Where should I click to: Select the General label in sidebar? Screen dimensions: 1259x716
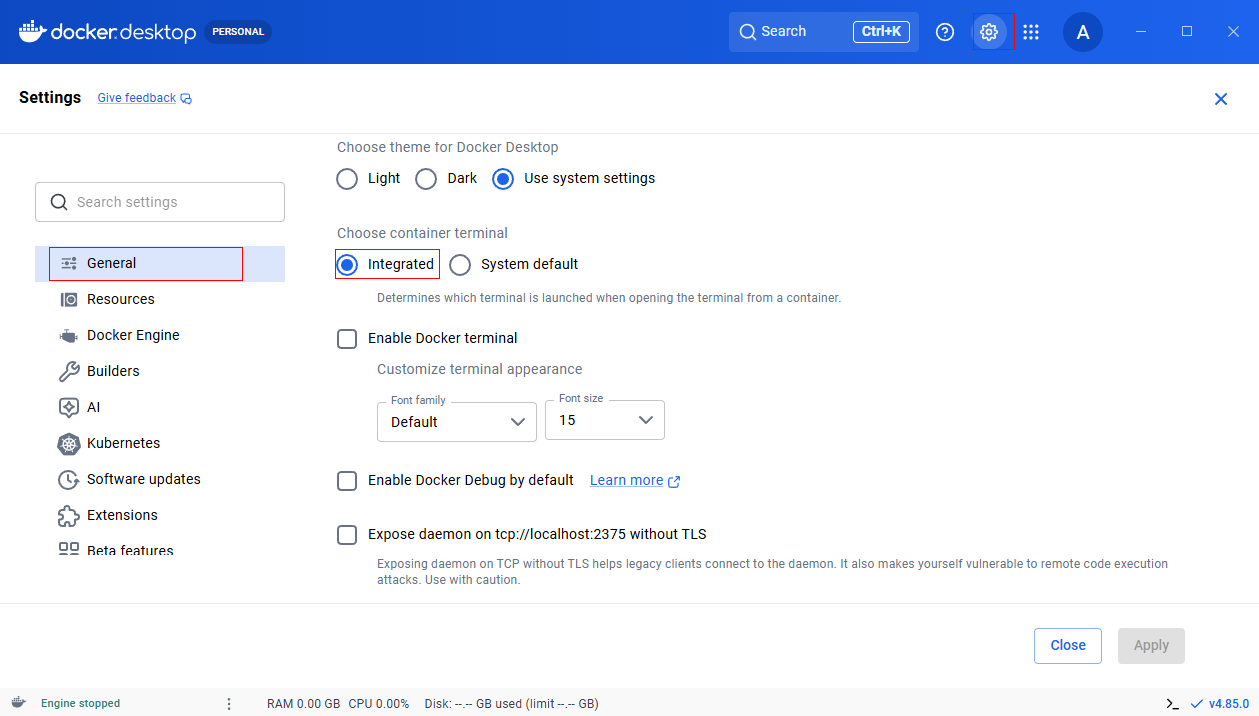click(x=112, y=263)
